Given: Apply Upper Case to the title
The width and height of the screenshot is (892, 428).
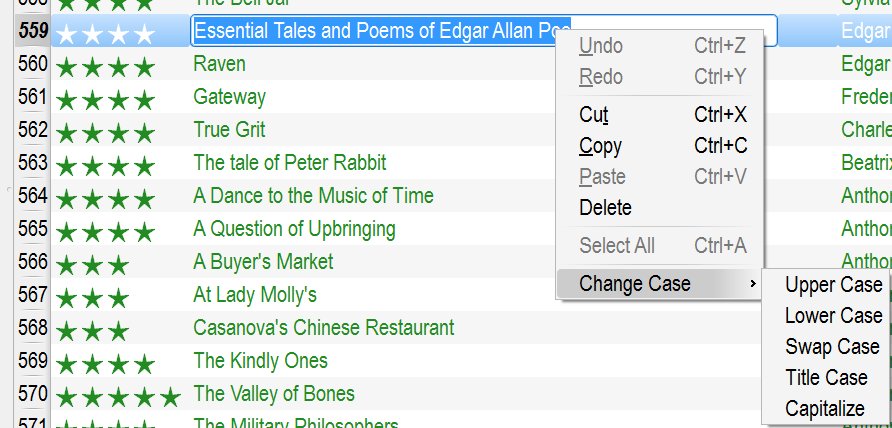Looking at the screenshot, I should 833,285.
